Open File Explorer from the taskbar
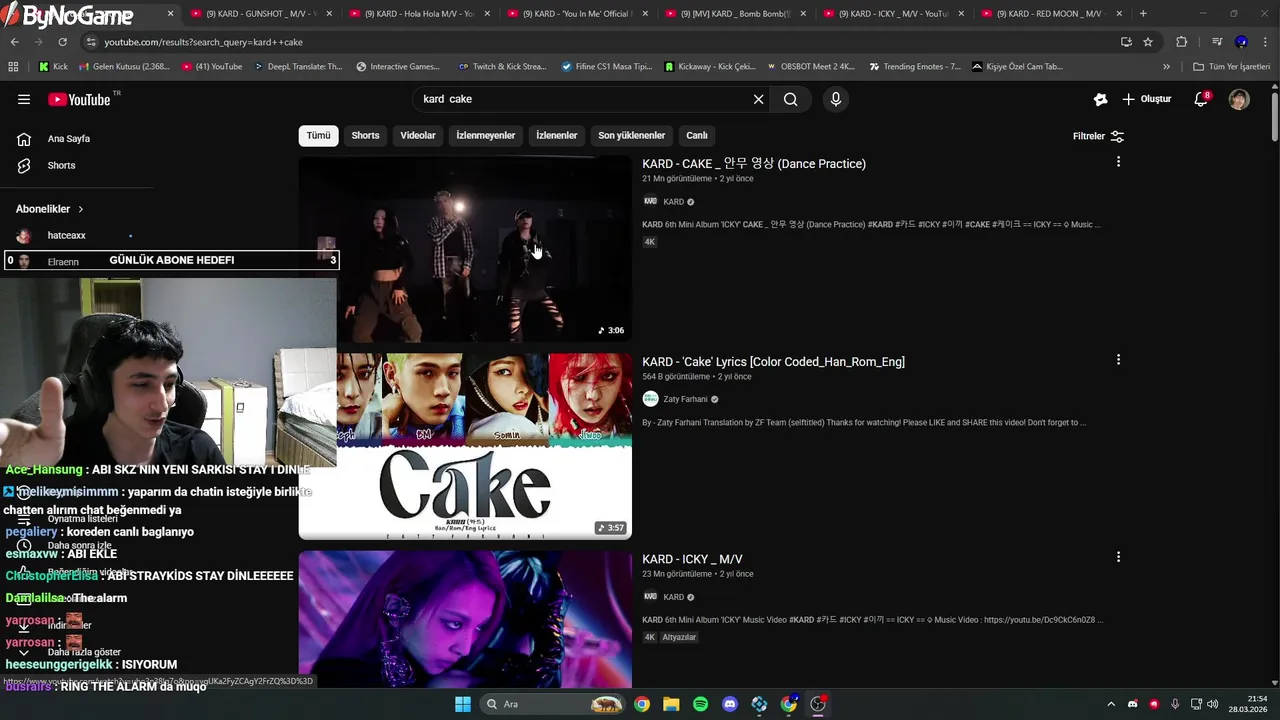 pos(671,704)
